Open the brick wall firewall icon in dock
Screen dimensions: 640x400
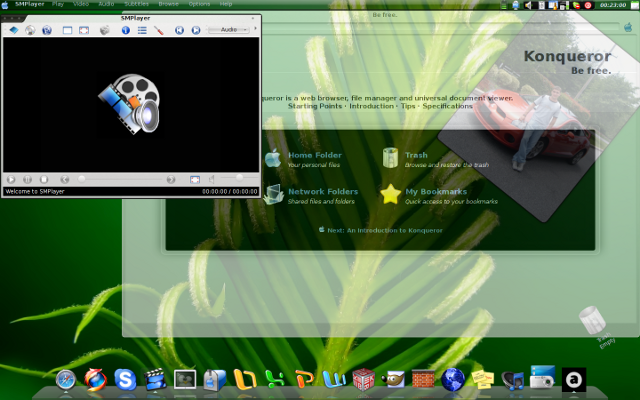point(423,380)
